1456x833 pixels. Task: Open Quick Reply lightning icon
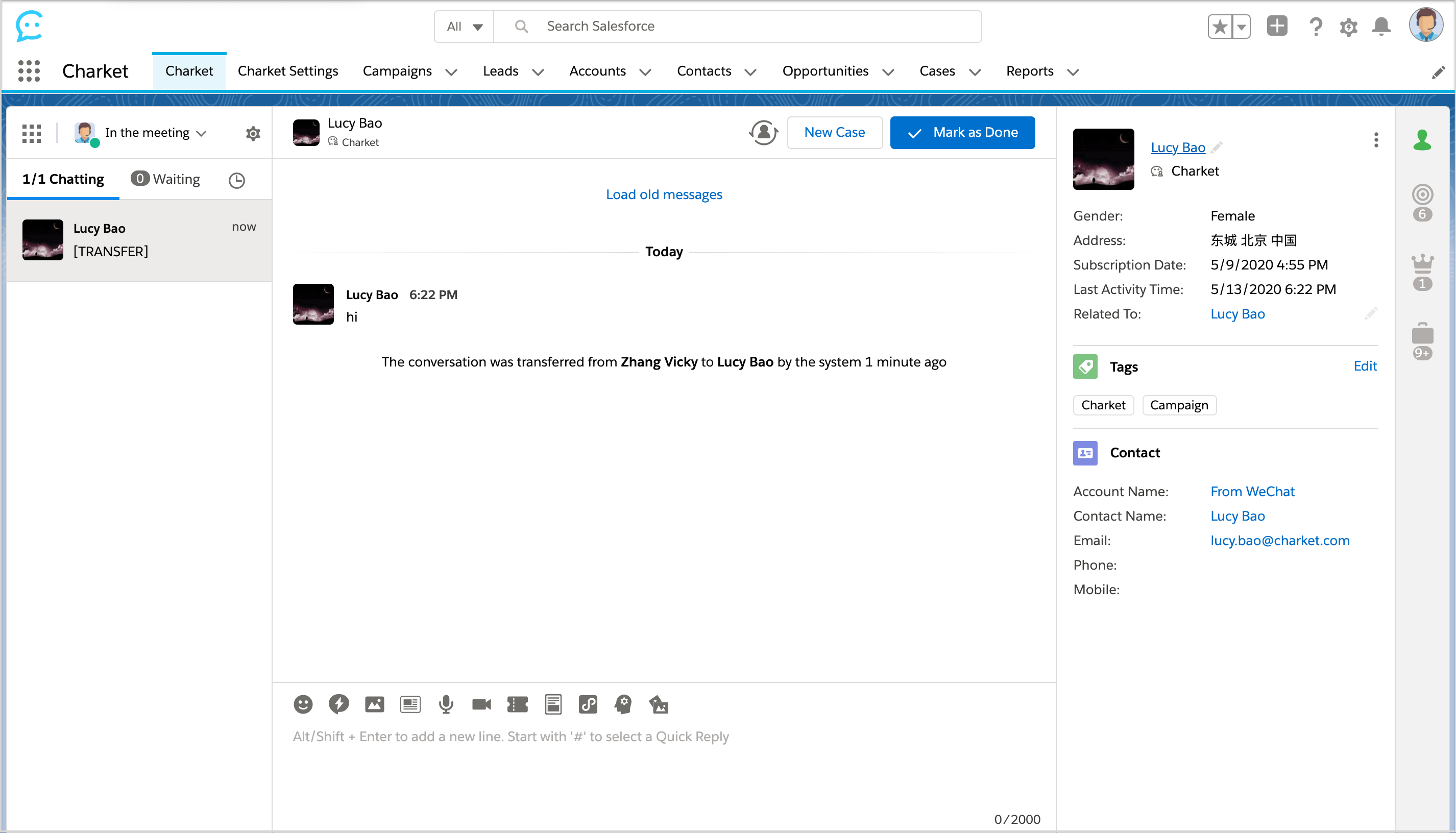click(338, 704)
